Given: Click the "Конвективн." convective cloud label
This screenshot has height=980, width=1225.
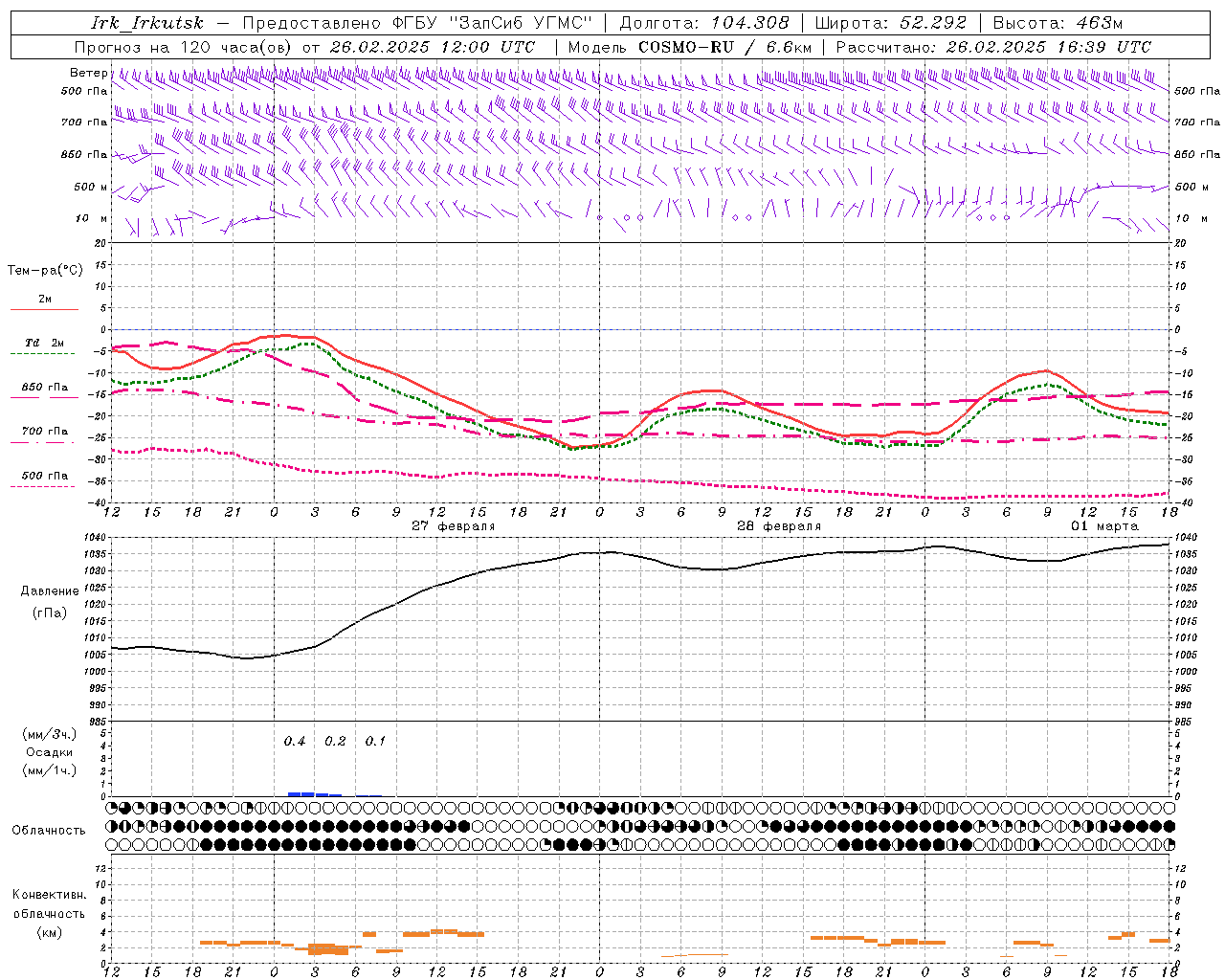Looking at the screenshot, I should pos(49,895).
